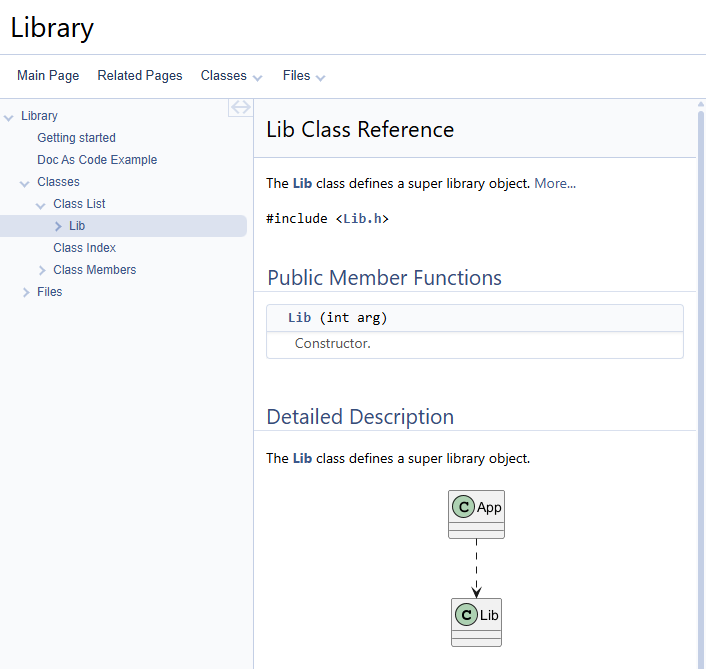
Task: Collapse the Library tree root arrow
Action: [9, 117]
